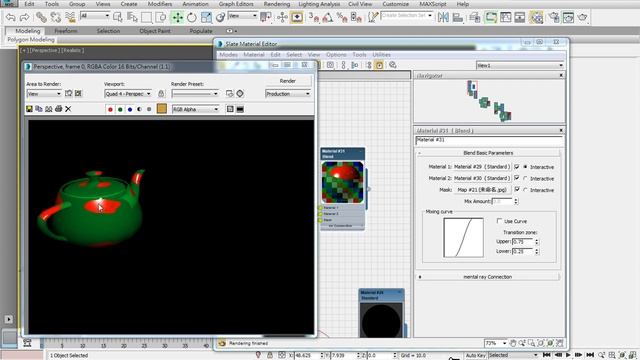
Task: Uncheck the Material 2 enable checkbox
Action: pos(517,178)
